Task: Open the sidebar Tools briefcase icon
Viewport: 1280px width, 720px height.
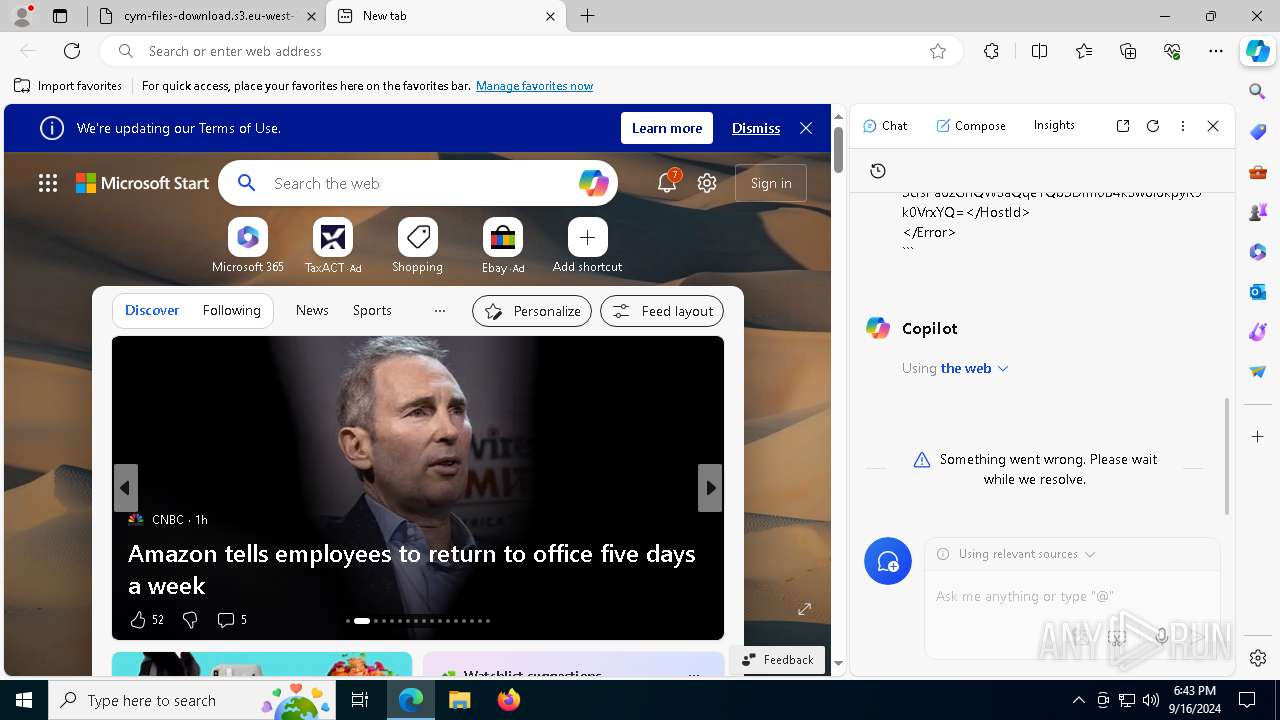Action: pyautogui.click(x=1258, y=172)
